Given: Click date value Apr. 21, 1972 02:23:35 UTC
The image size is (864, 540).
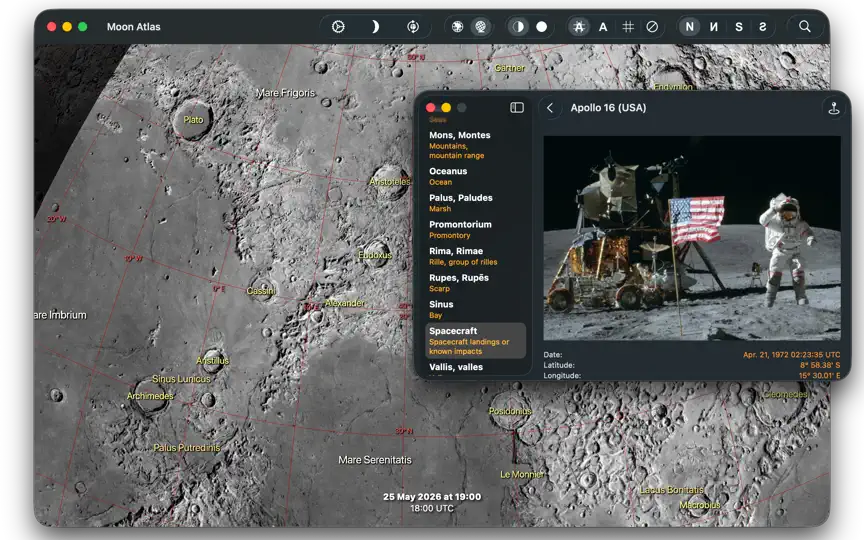Looking at the screenshot, I should pyautogui.click(x=791, y=355).
